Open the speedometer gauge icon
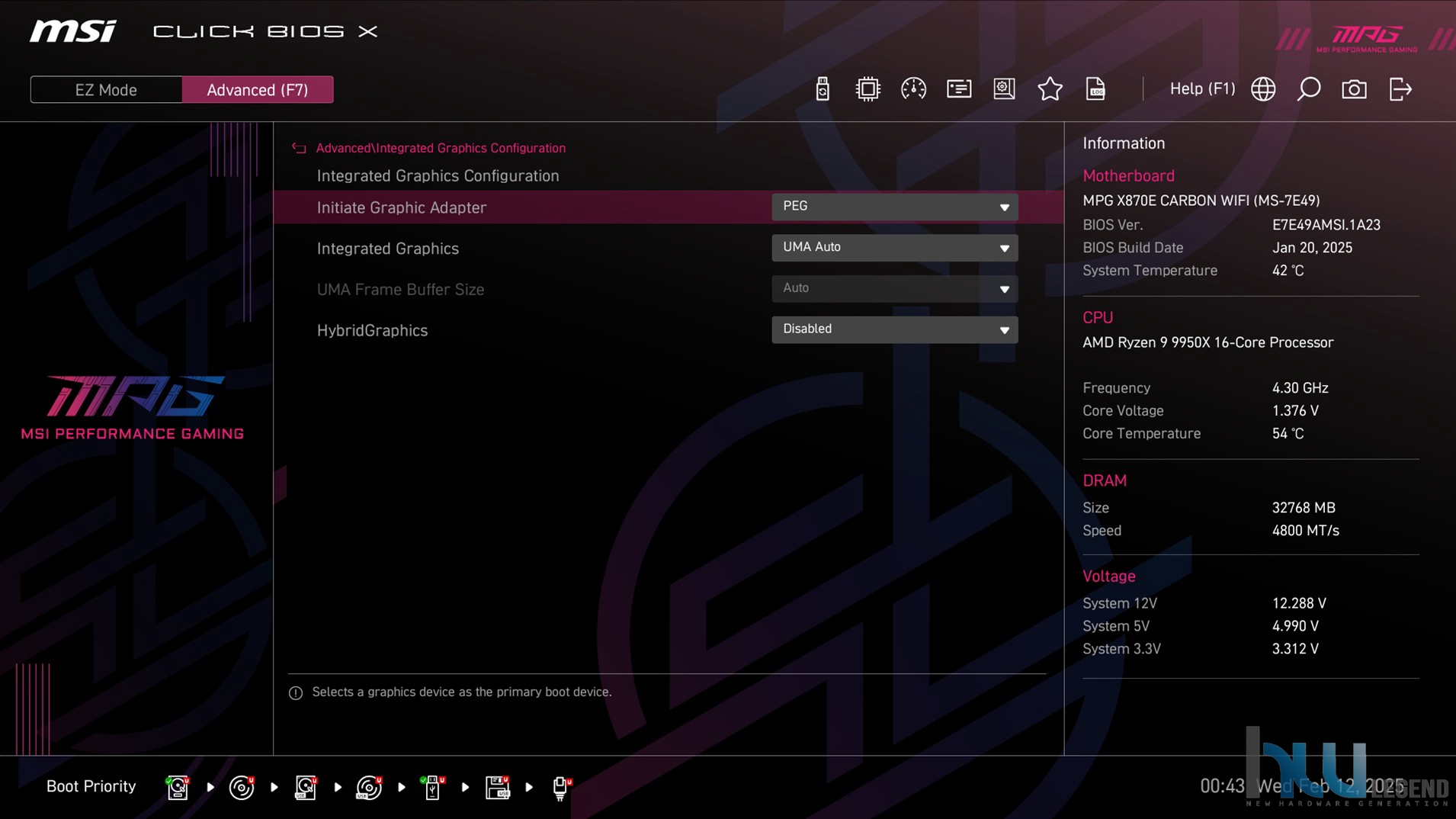This screenshot has height=819, width=1456. point(913,89)
